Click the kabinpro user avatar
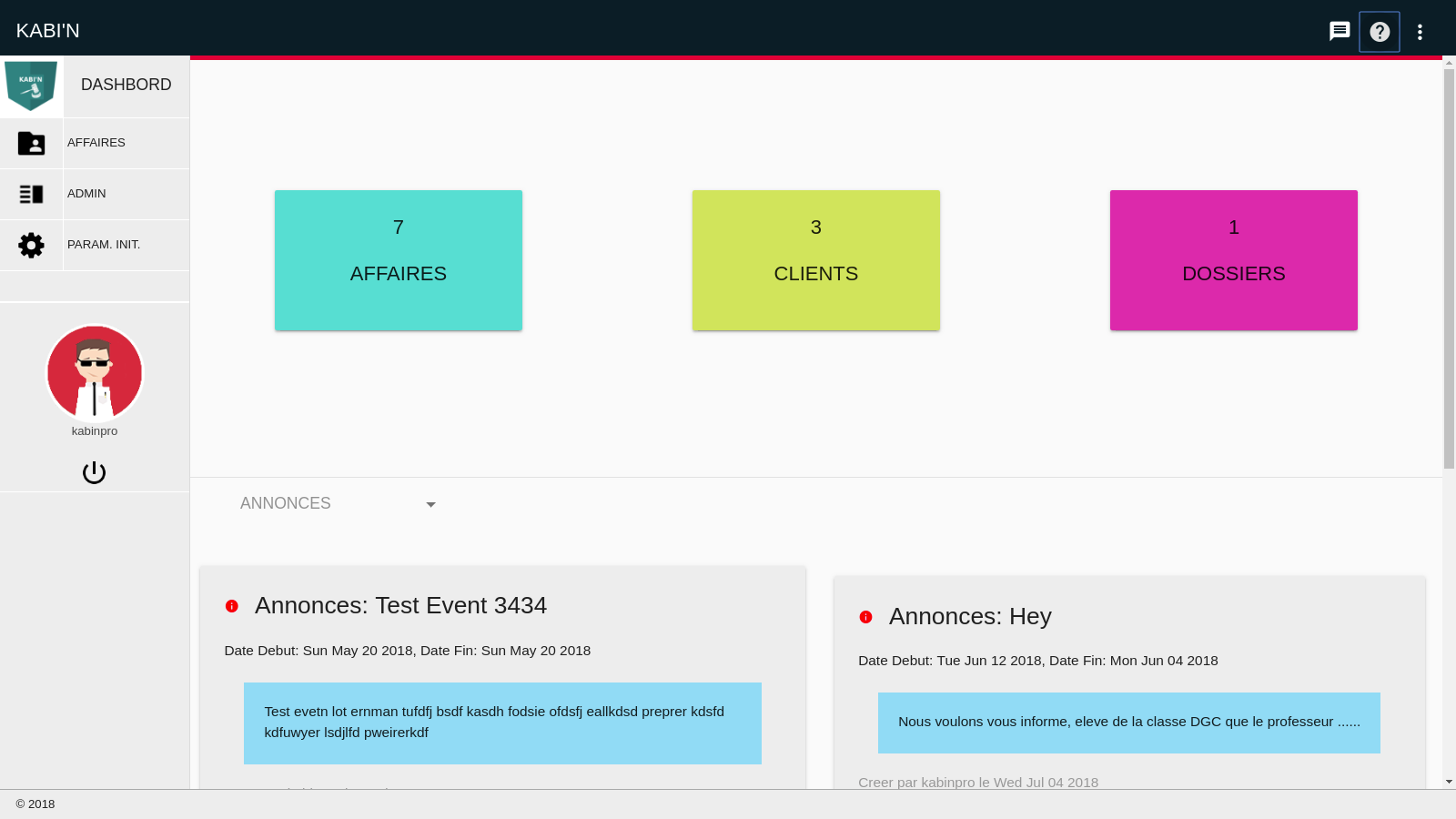1456x819 pixels. (95, 372)
